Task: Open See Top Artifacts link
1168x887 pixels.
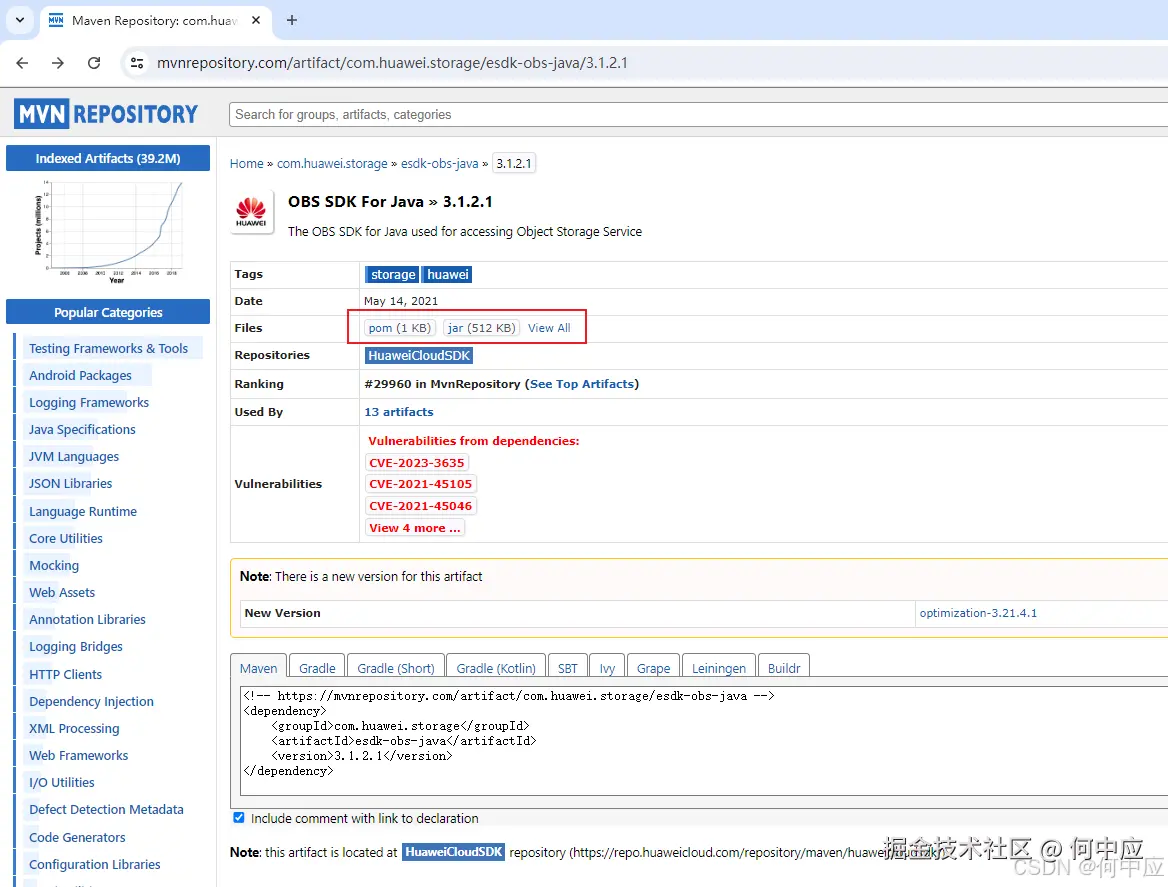Action: tap(582, 384)
